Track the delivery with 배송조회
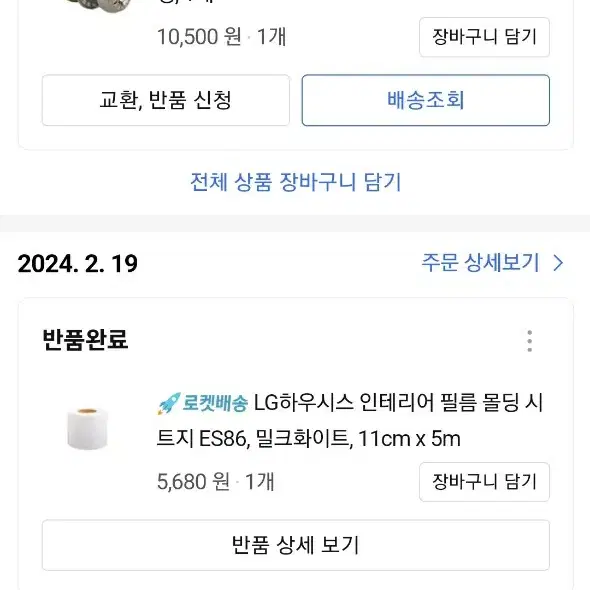 (426, 100)
